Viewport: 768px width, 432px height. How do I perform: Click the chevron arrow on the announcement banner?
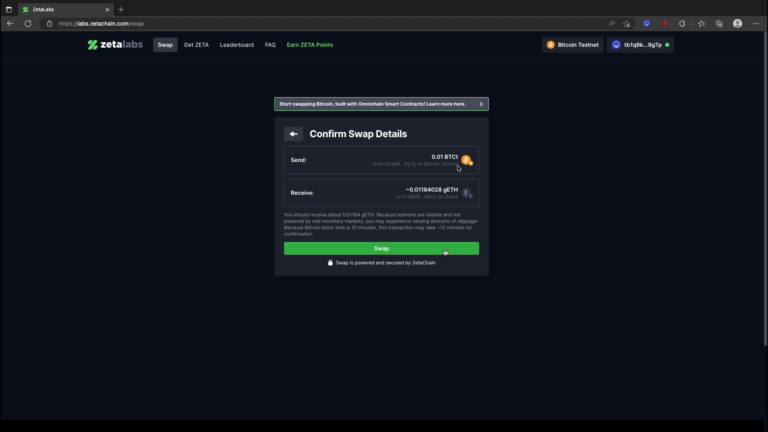(x=481, y=104)
